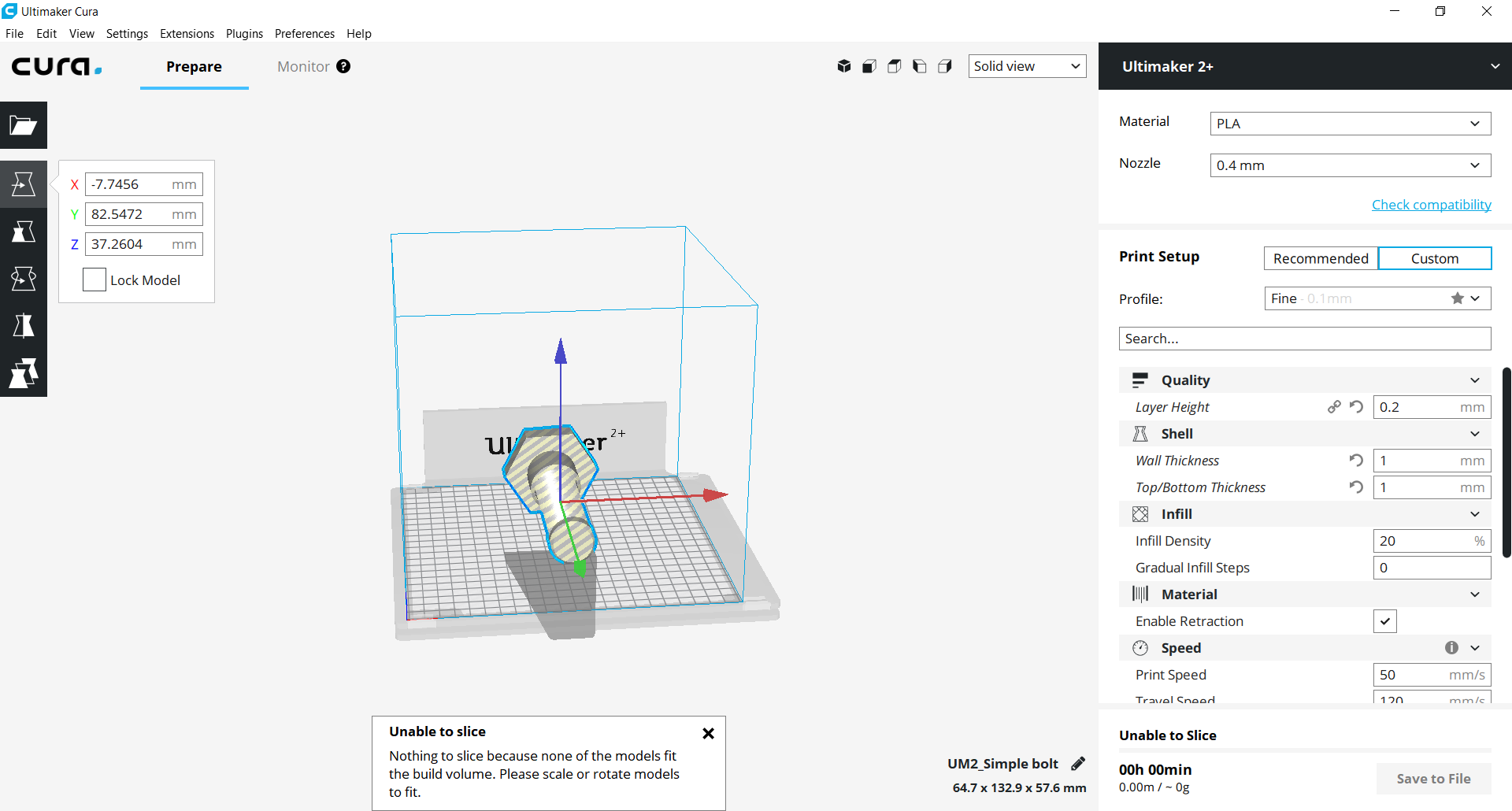Viewport: 1512px width, 811px height.
Task: Click the Print Speed value field
Action: point(1432,675)
